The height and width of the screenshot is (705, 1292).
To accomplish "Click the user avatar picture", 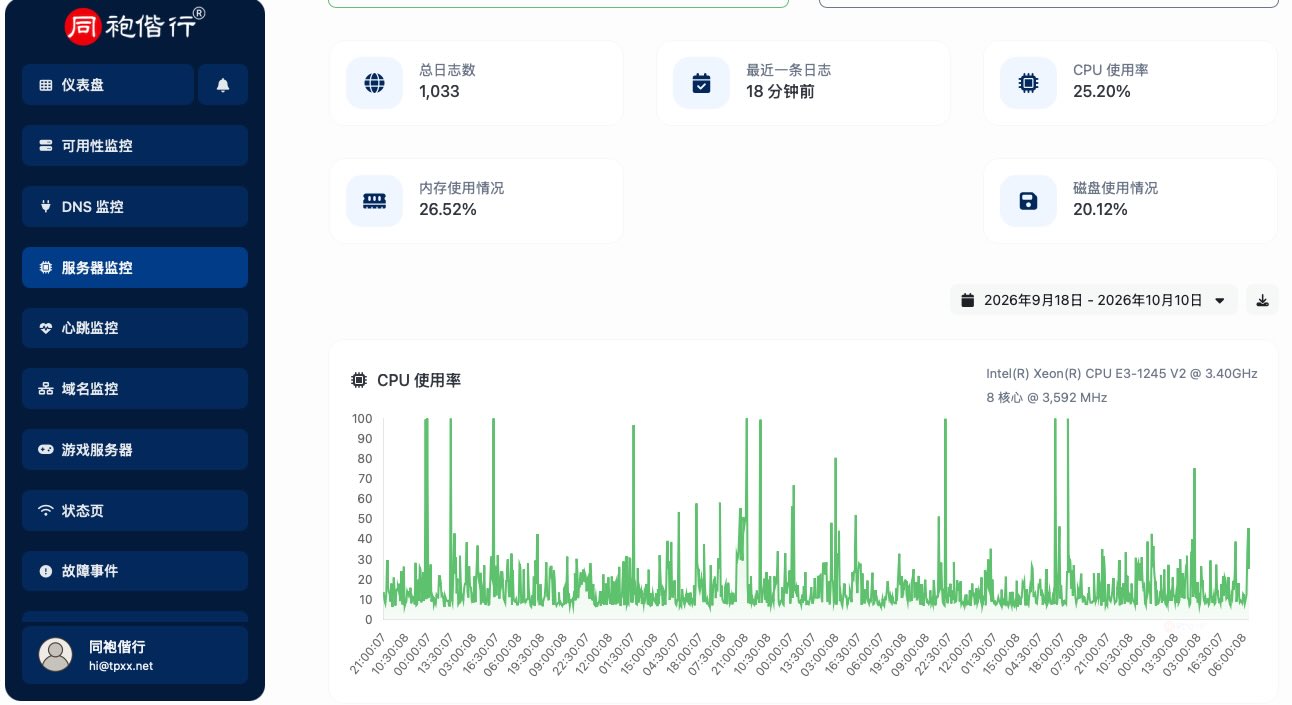I will coord(55,654).
